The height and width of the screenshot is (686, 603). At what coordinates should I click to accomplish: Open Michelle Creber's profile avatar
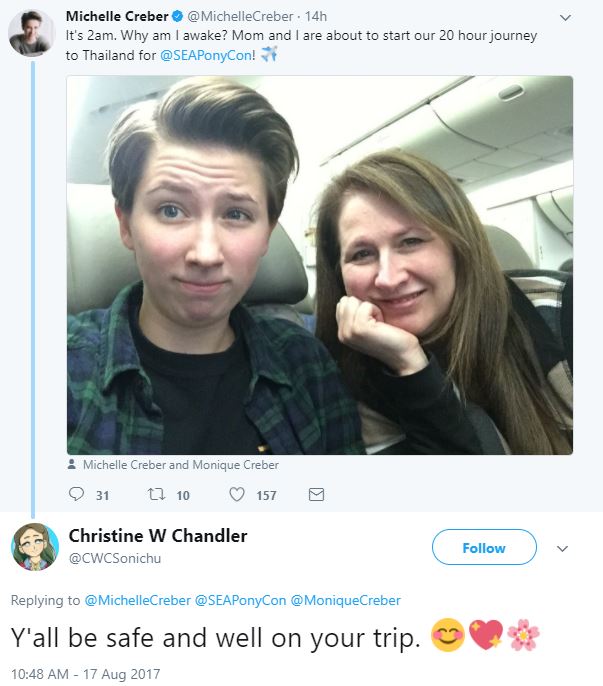pyautogui.click(x=31, y=33)
